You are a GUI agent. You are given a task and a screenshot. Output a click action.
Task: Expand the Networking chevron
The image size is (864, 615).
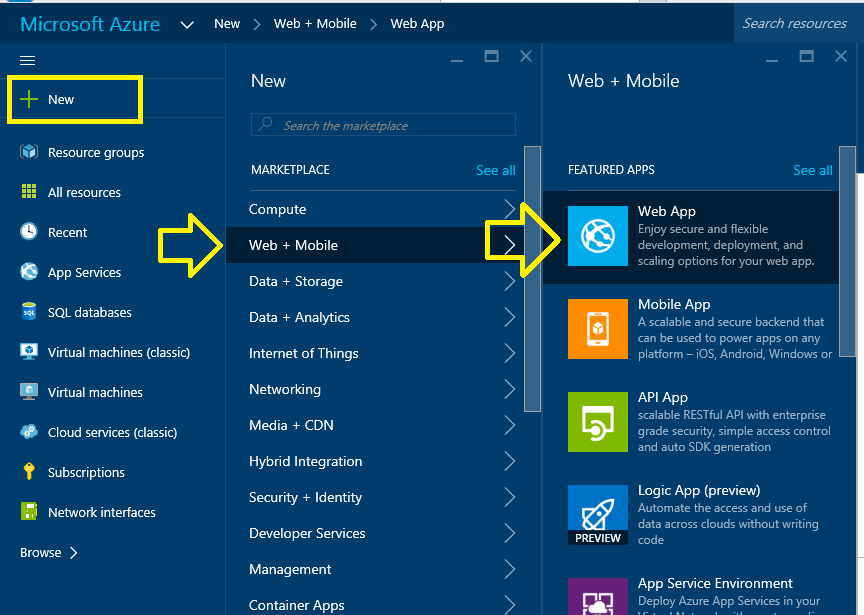point(510,389)
